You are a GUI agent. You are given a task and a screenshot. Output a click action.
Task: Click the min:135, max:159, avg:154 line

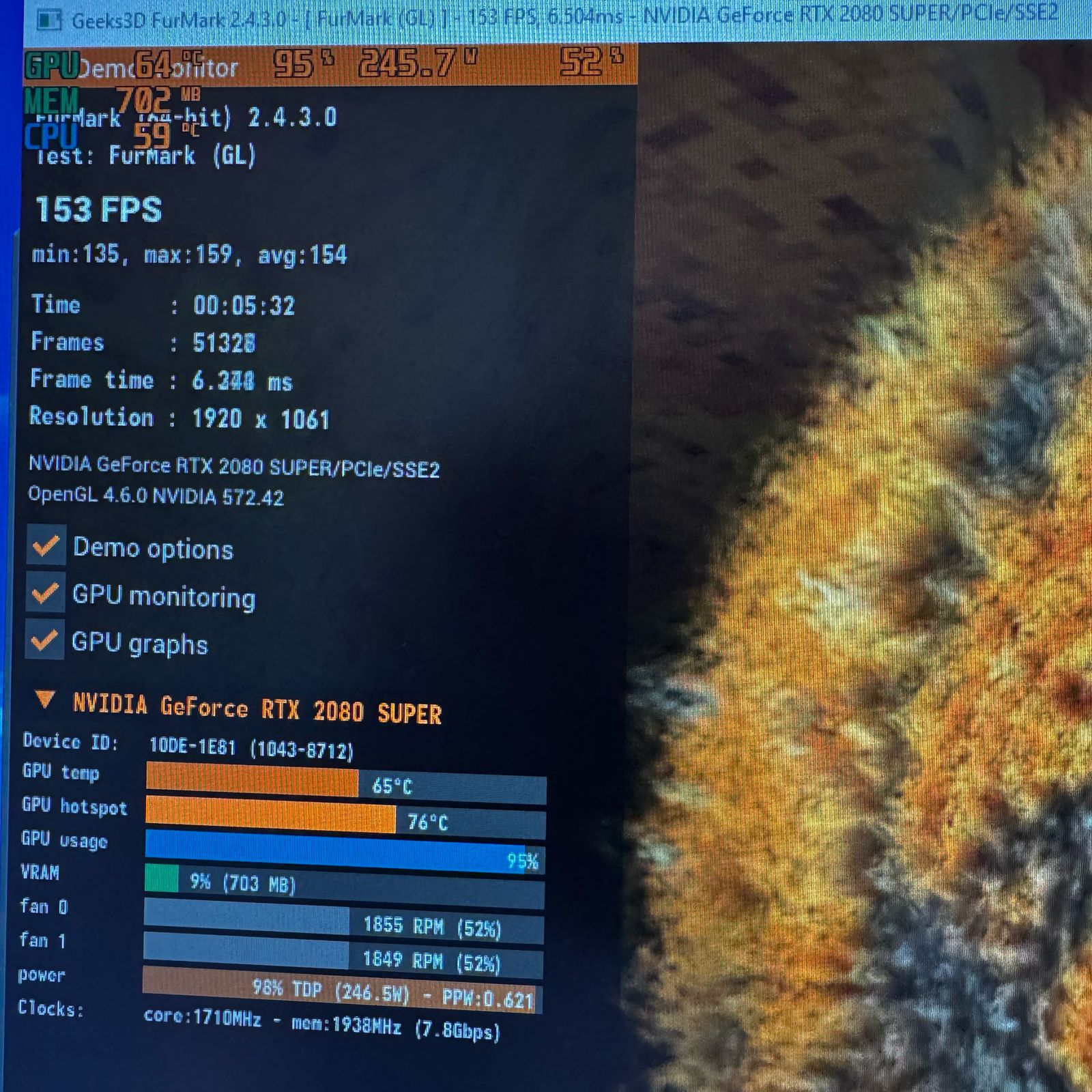click(x=189, y=255)
